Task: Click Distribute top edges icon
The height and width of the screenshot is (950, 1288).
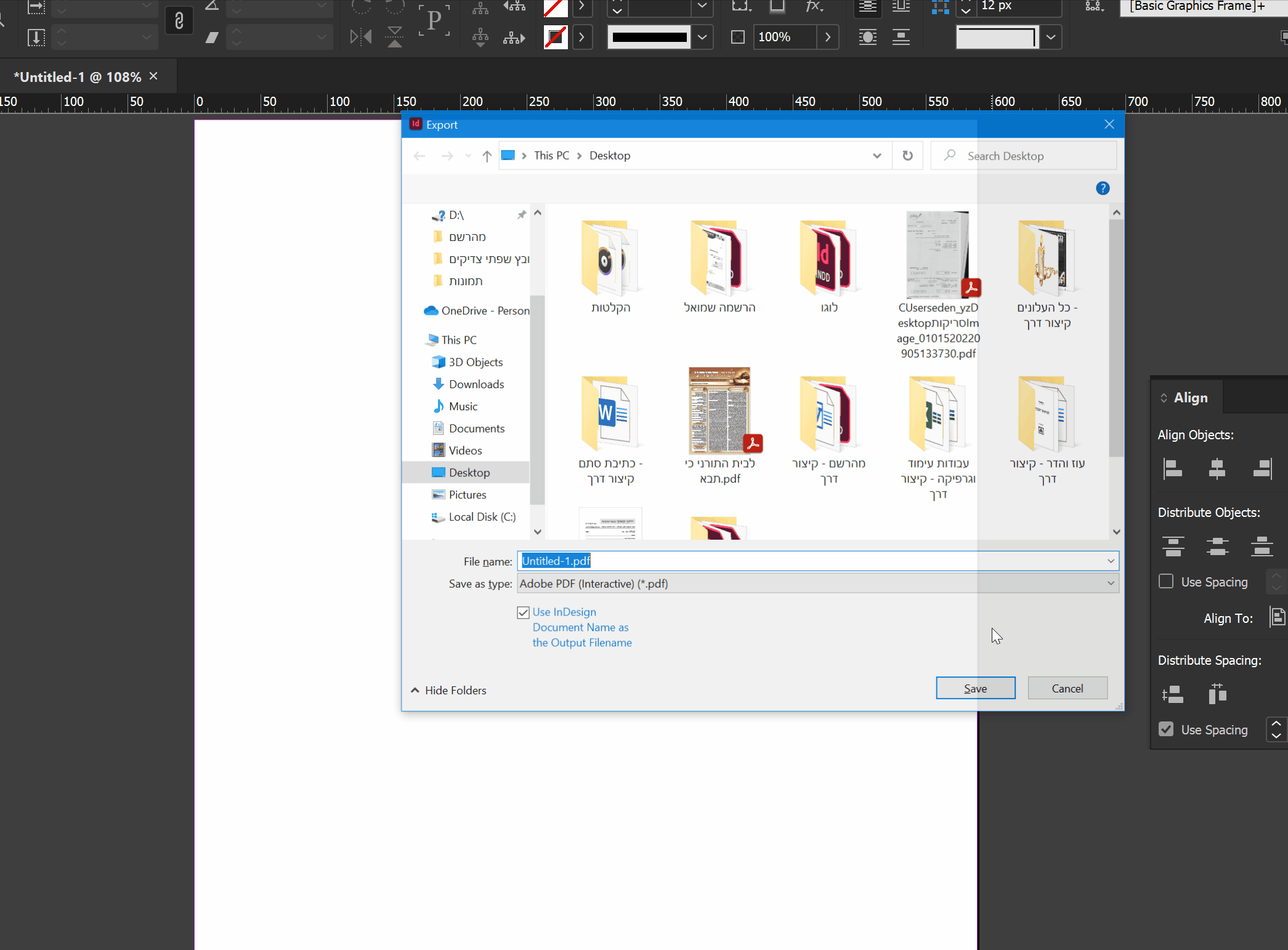Action: 1173,546
